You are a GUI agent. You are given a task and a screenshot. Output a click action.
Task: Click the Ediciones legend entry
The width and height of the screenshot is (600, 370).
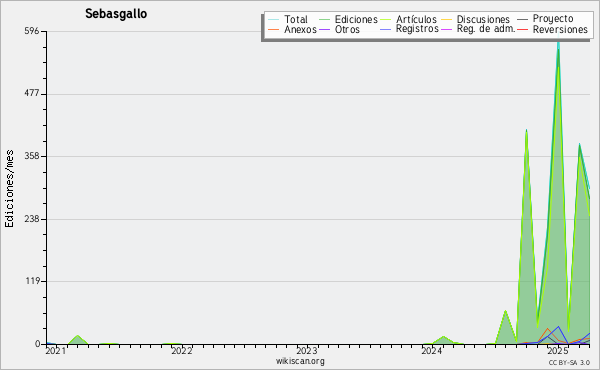[356, 19]
